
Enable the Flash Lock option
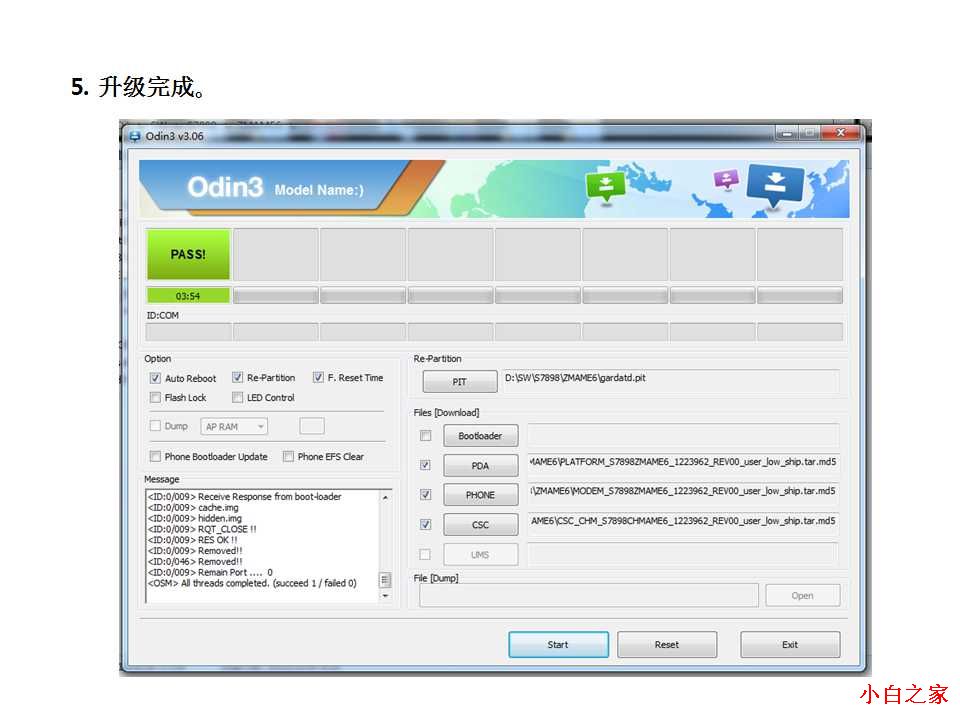[156, 398]
